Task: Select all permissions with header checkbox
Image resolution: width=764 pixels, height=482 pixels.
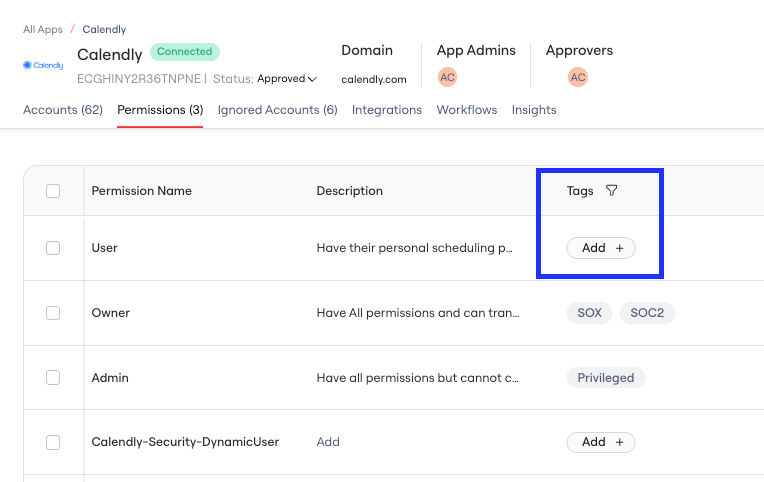Action: pyautogui.click(x=53, y=191)
